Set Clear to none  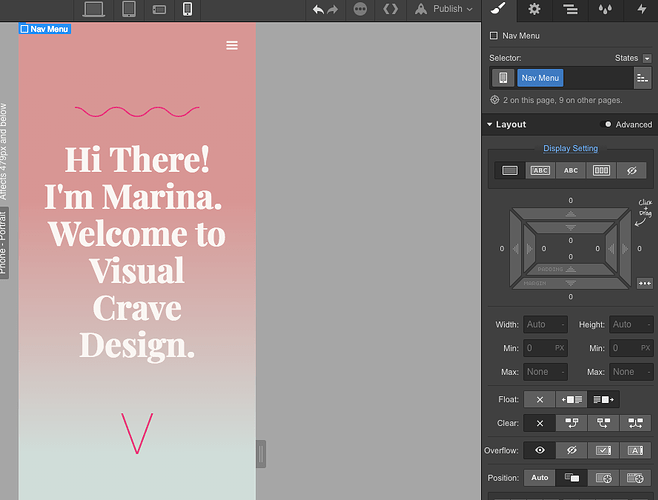(x=540, y=423)
